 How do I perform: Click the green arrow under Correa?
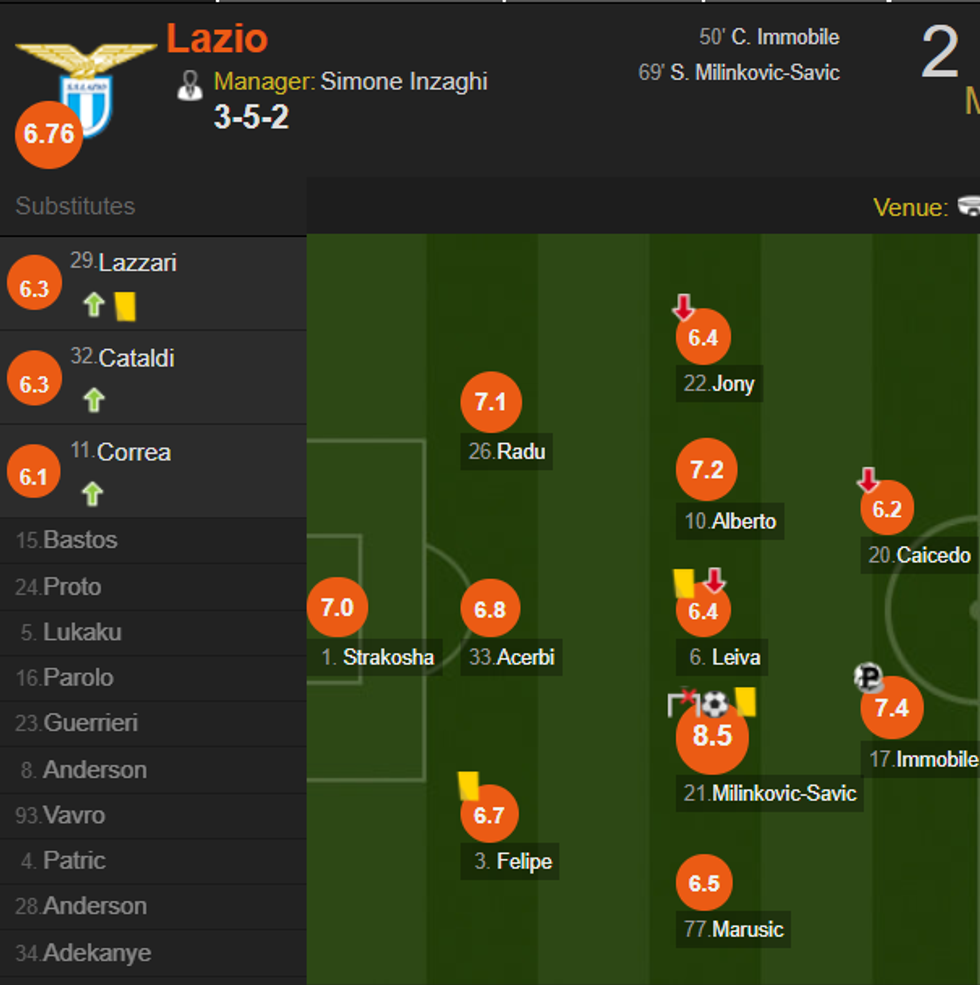(x=93, y=493)
